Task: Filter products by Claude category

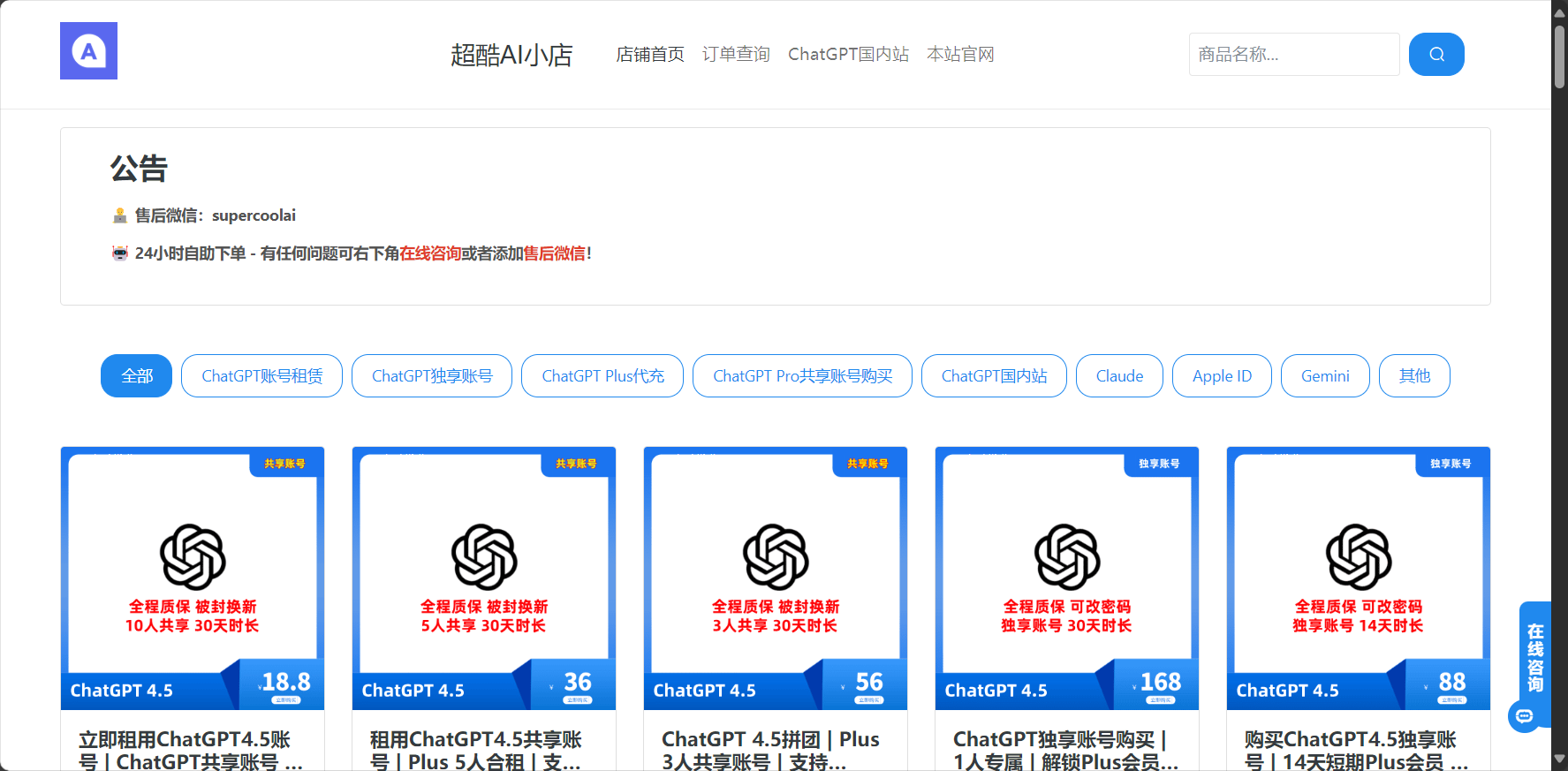Action: (1119, 376)
